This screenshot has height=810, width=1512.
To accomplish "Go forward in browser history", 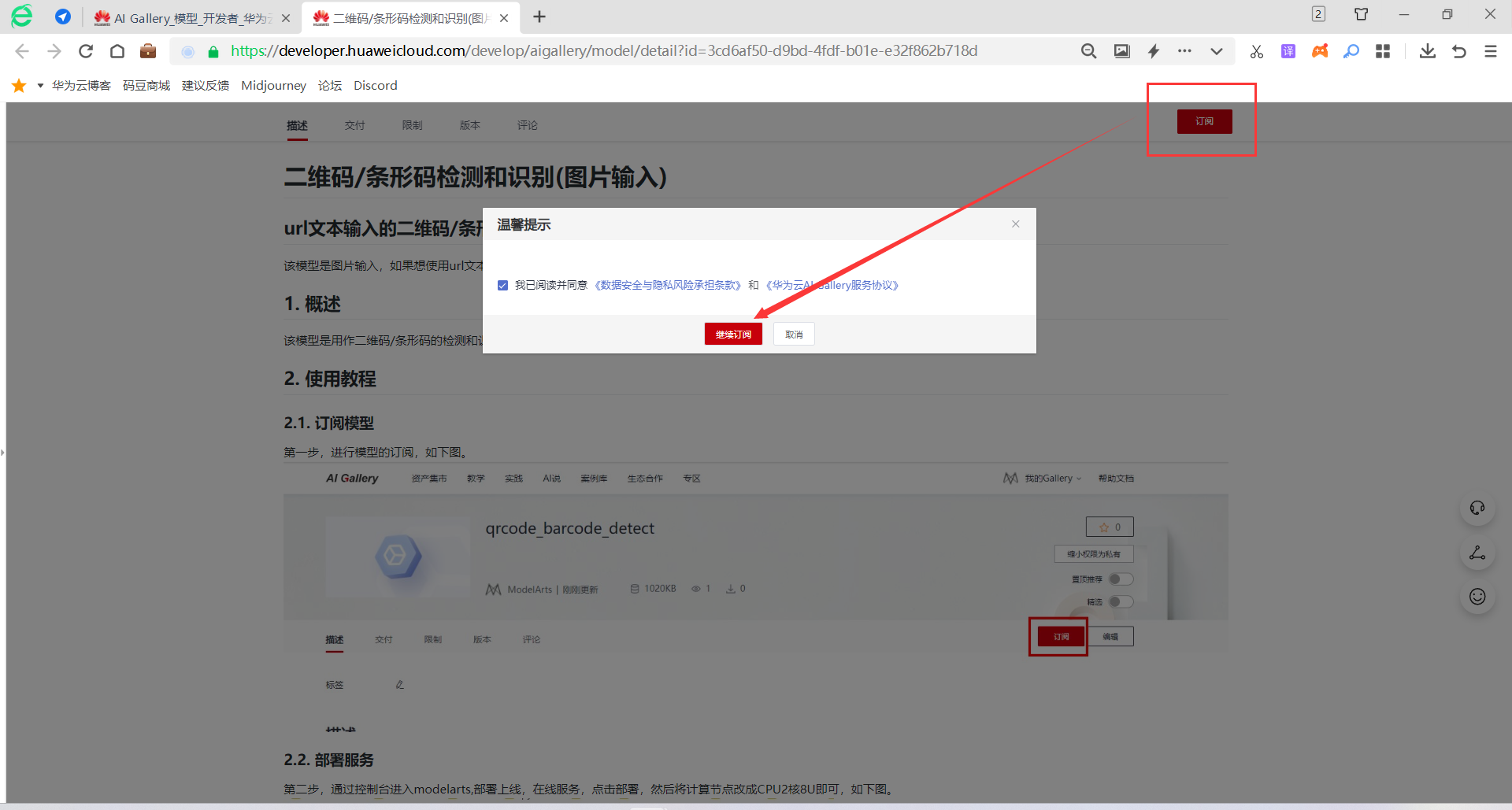I will click(54, 51).
